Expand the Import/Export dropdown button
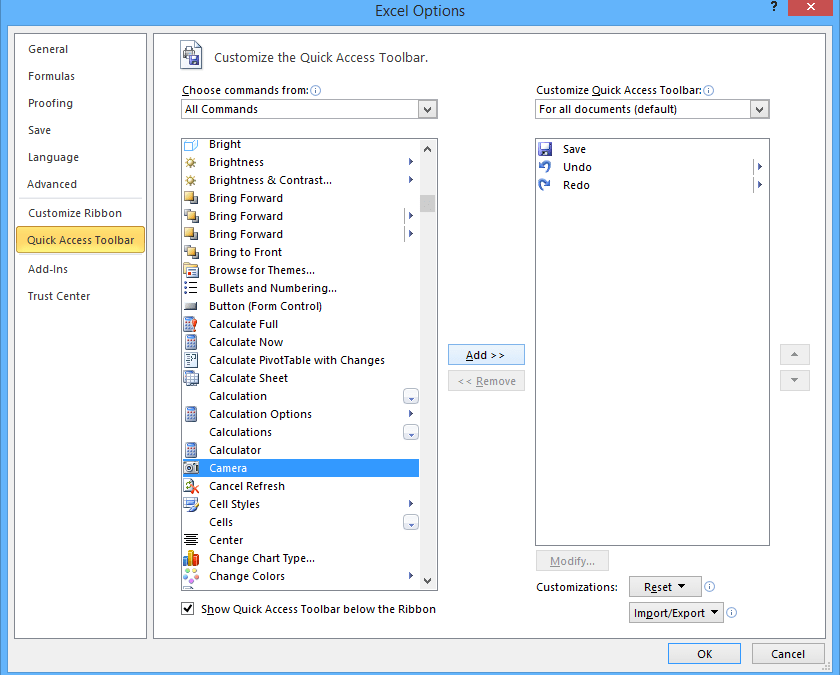This screenshot has height=675, width=840. (x=676, y=613)
